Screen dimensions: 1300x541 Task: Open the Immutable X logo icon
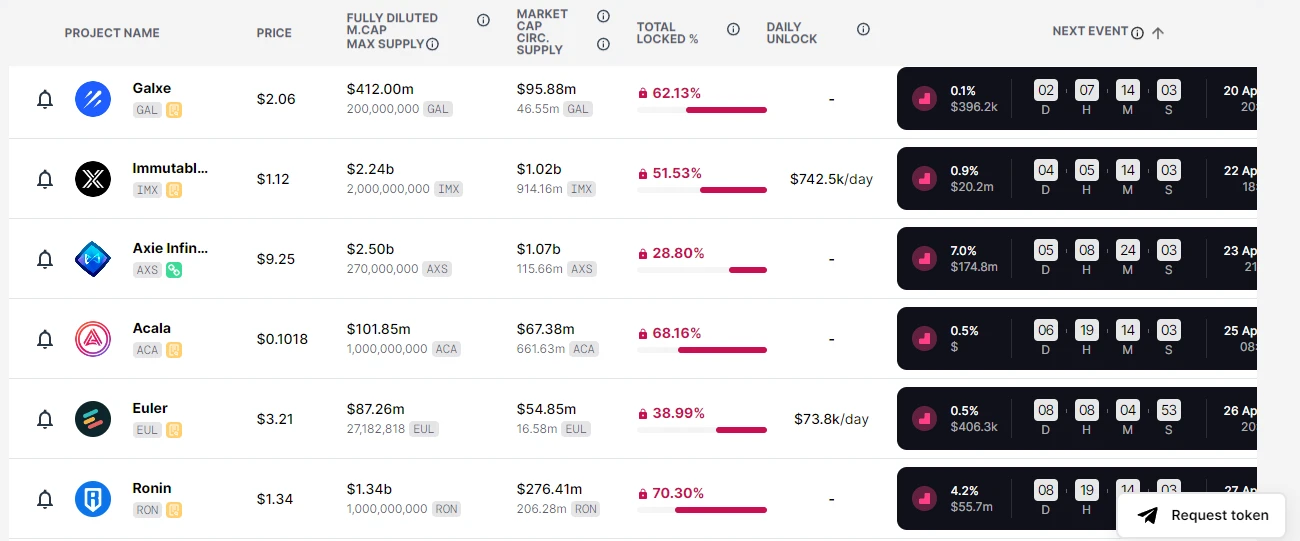[x=93, y=179]
